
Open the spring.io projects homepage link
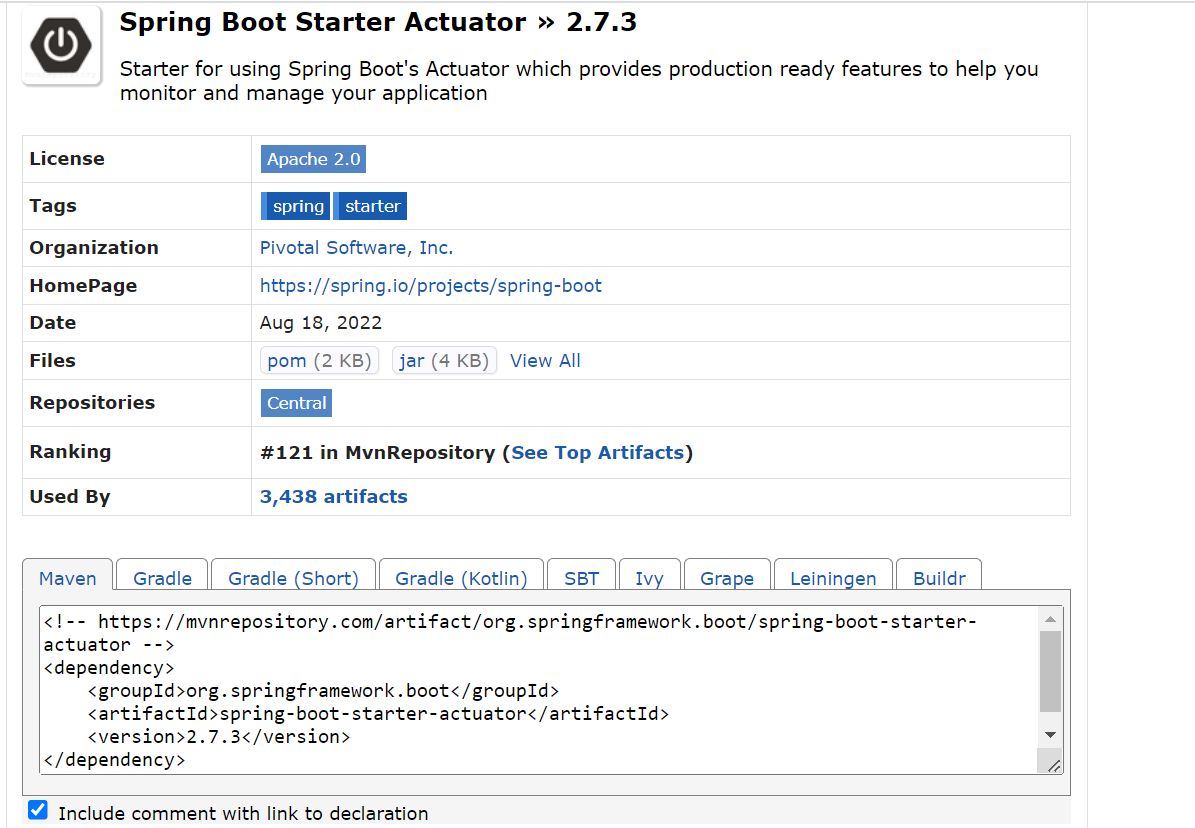pyautogui.click(x=431, y=286)
